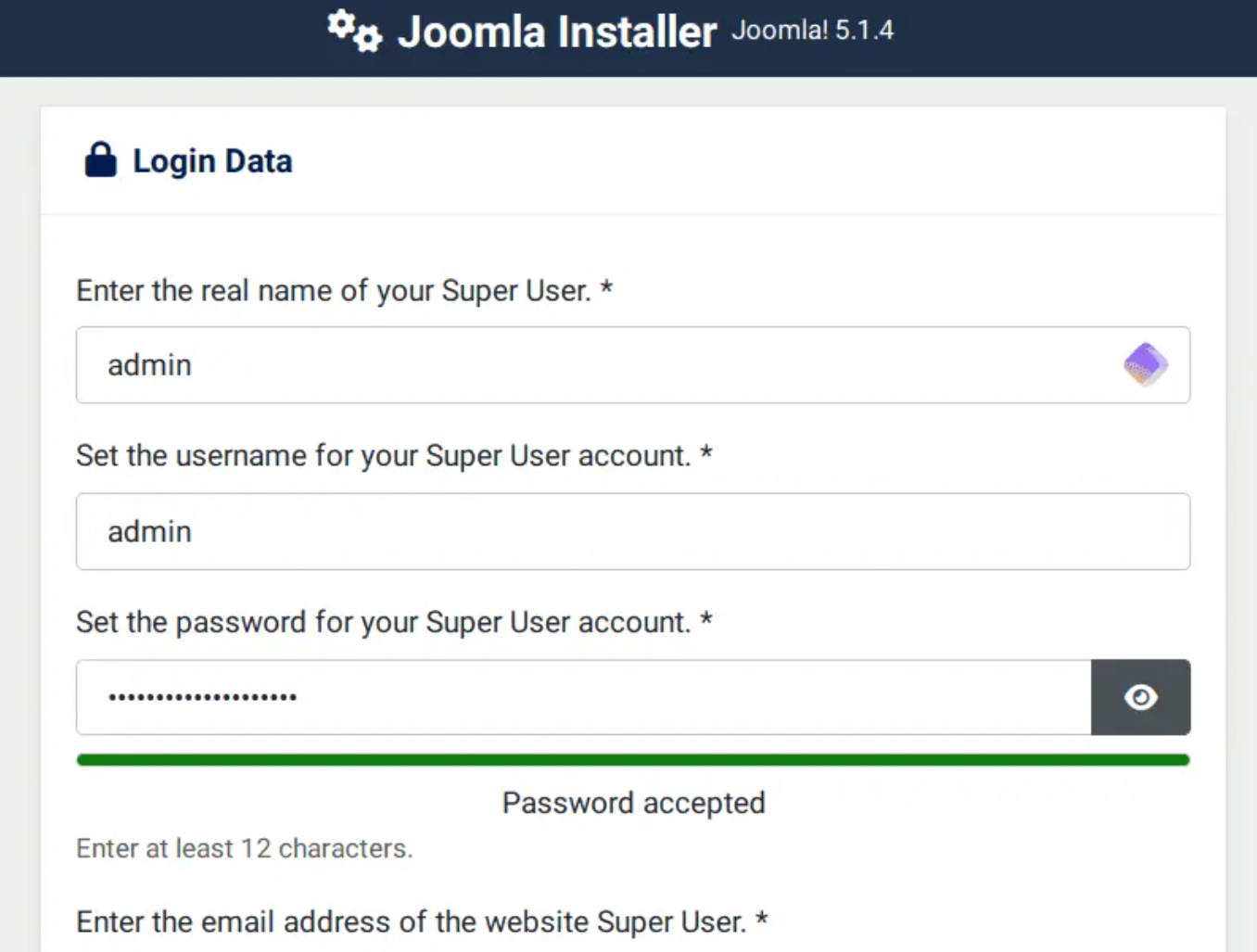The image size is (1257, 952).
Task: Click the required asterisk after real name label
Action: click(606, 288)
